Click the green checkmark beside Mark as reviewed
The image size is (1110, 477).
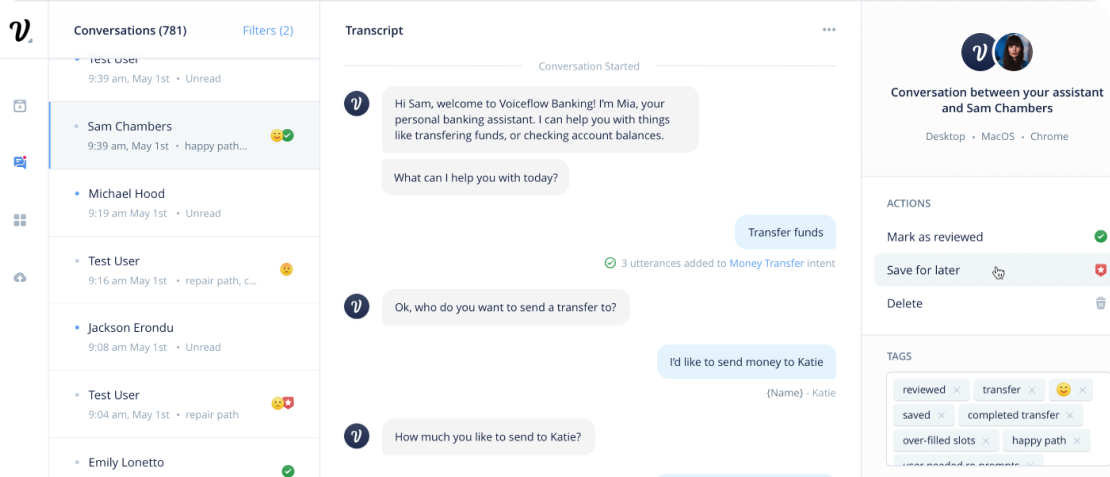tap(1100, 237)
